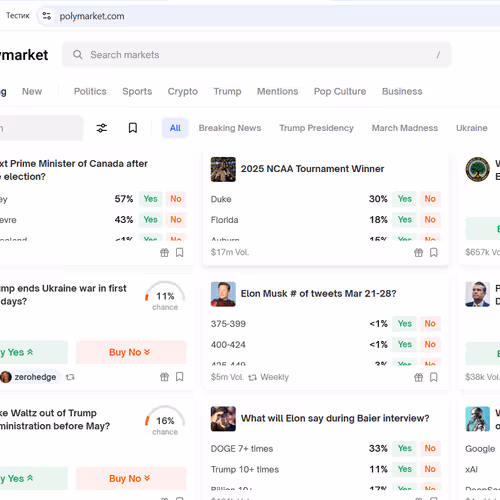Bookmark the NCAA Tournament Winner market

point(433,253)
